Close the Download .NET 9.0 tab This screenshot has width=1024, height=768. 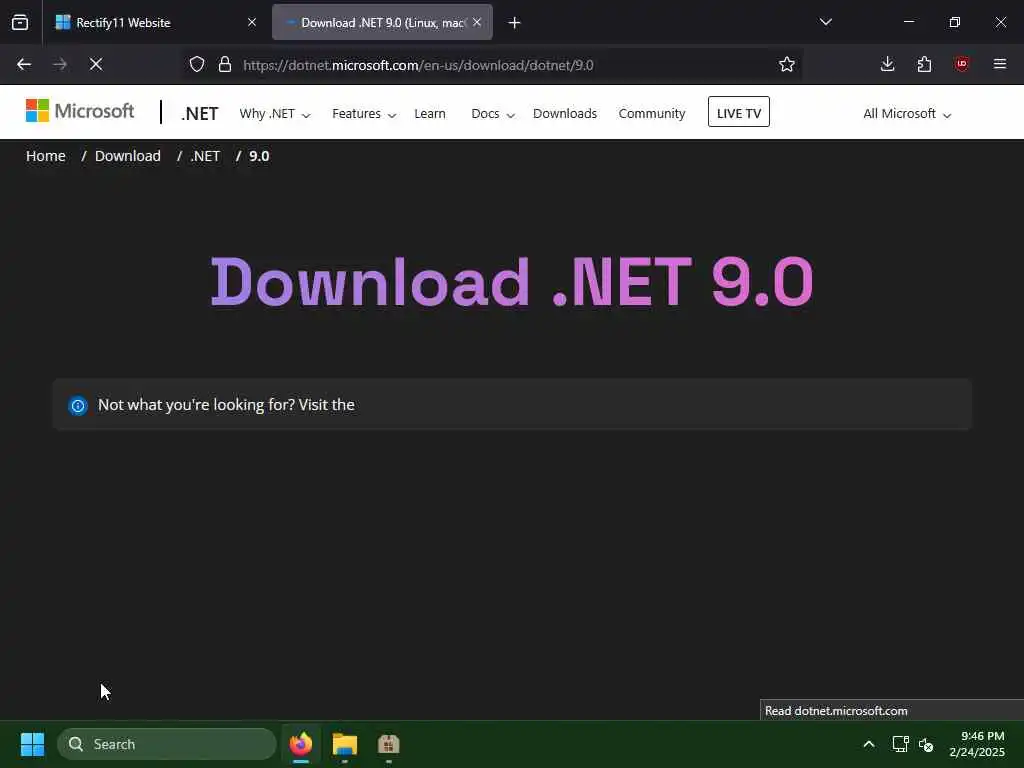tap(477, 22)
